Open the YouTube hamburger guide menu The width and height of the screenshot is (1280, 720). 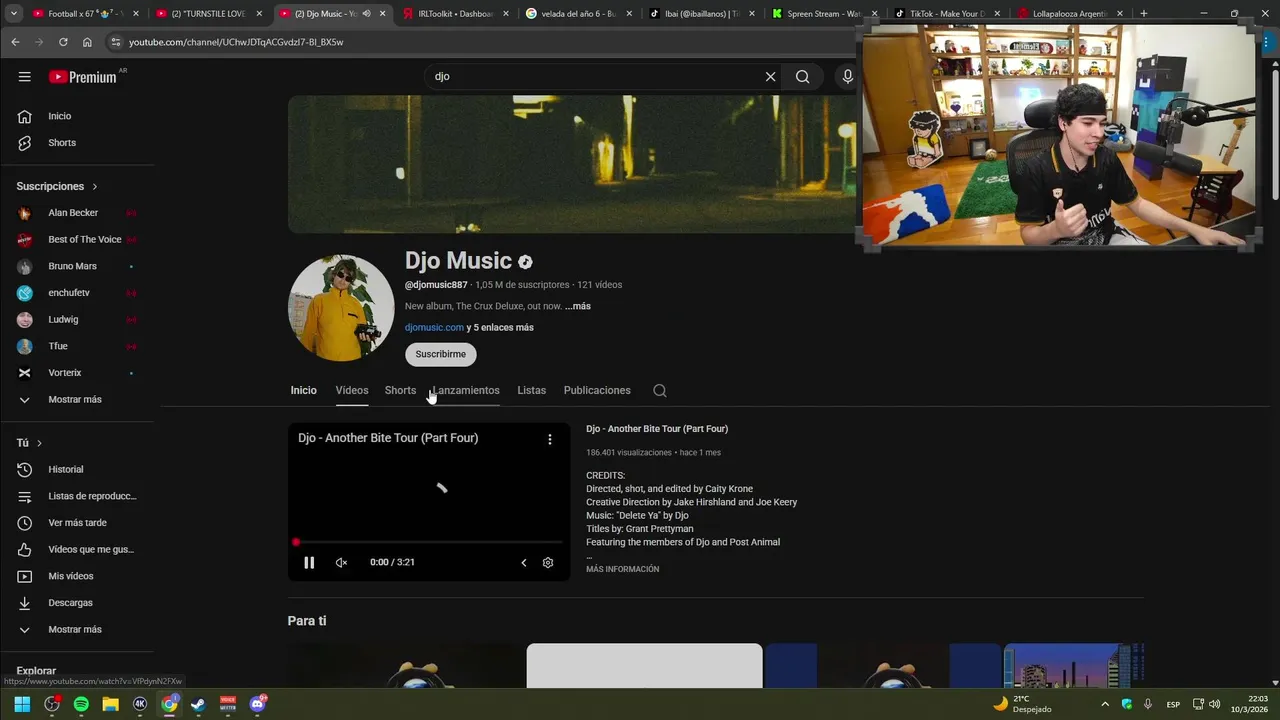24,77
